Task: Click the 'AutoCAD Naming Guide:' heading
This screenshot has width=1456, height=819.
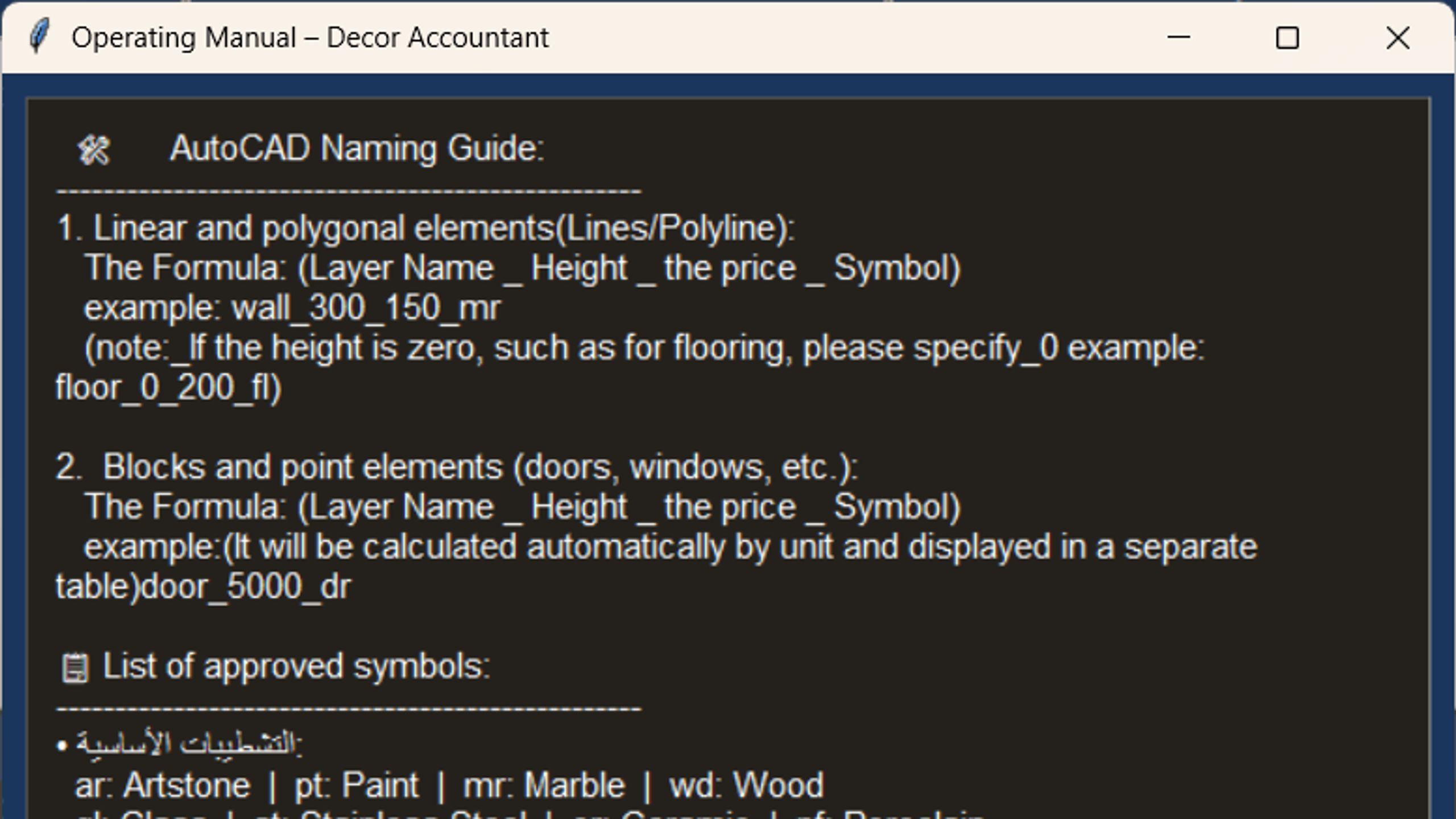Action: (357, 148)
